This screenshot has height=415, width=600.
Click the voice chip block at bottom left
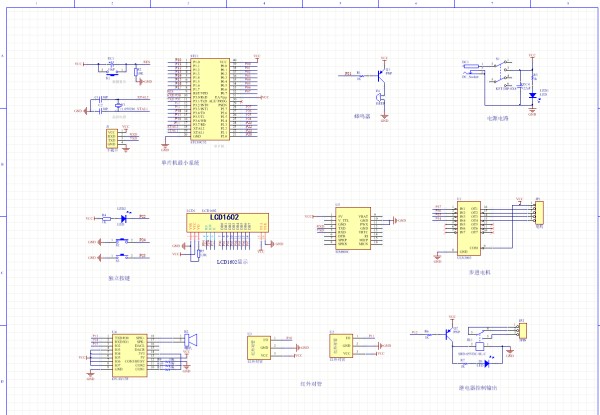coord(129,355)
